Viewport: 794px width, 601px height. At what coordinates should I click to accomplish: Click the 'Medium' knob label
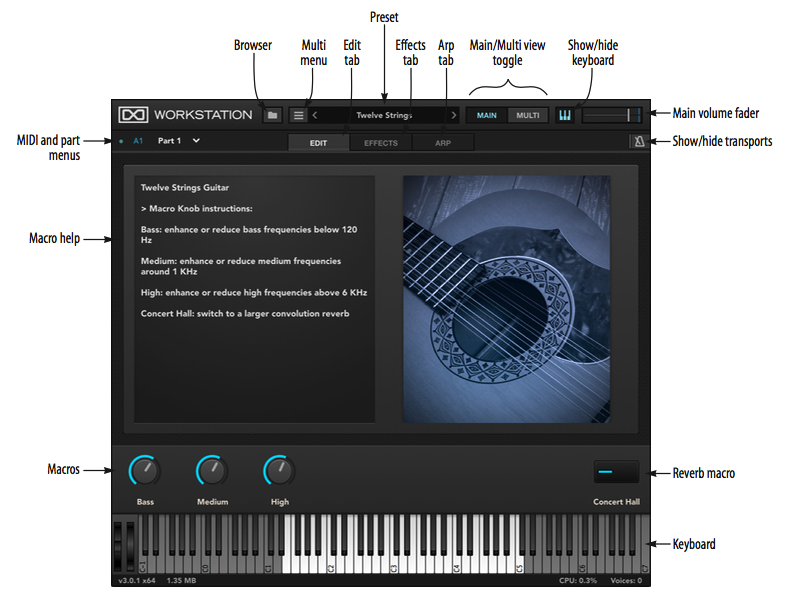point(213,502)
